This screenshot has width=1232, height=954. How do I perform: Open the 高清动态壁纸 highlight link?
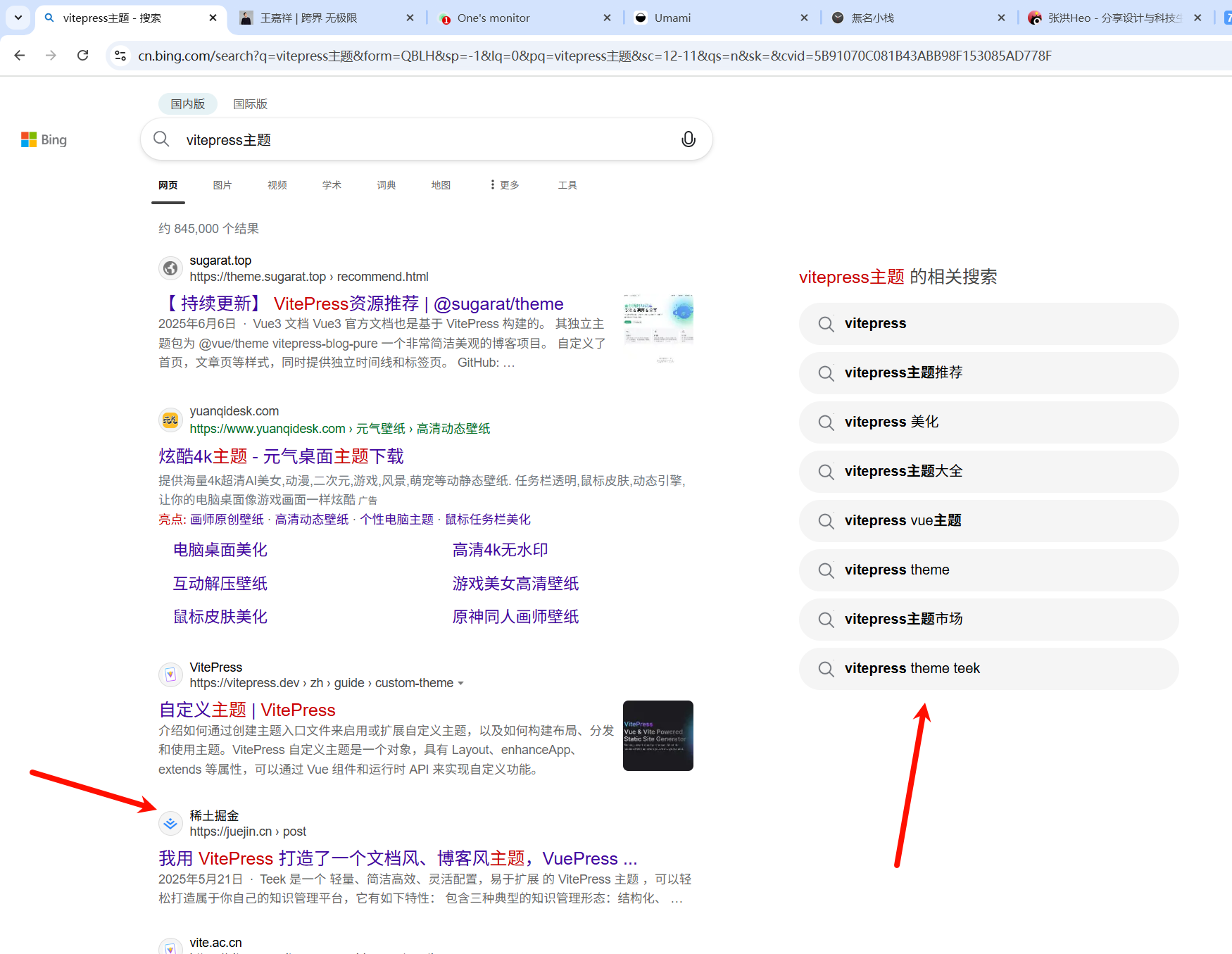[x=312, y=520]
